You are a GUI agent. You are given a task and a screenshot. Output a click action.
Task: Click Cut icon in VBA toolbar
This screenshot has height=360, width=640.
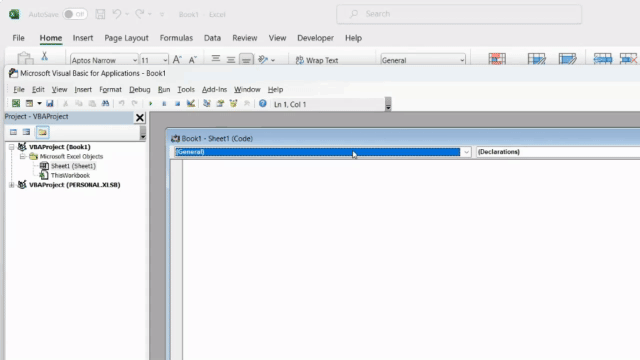click(65, 104)
